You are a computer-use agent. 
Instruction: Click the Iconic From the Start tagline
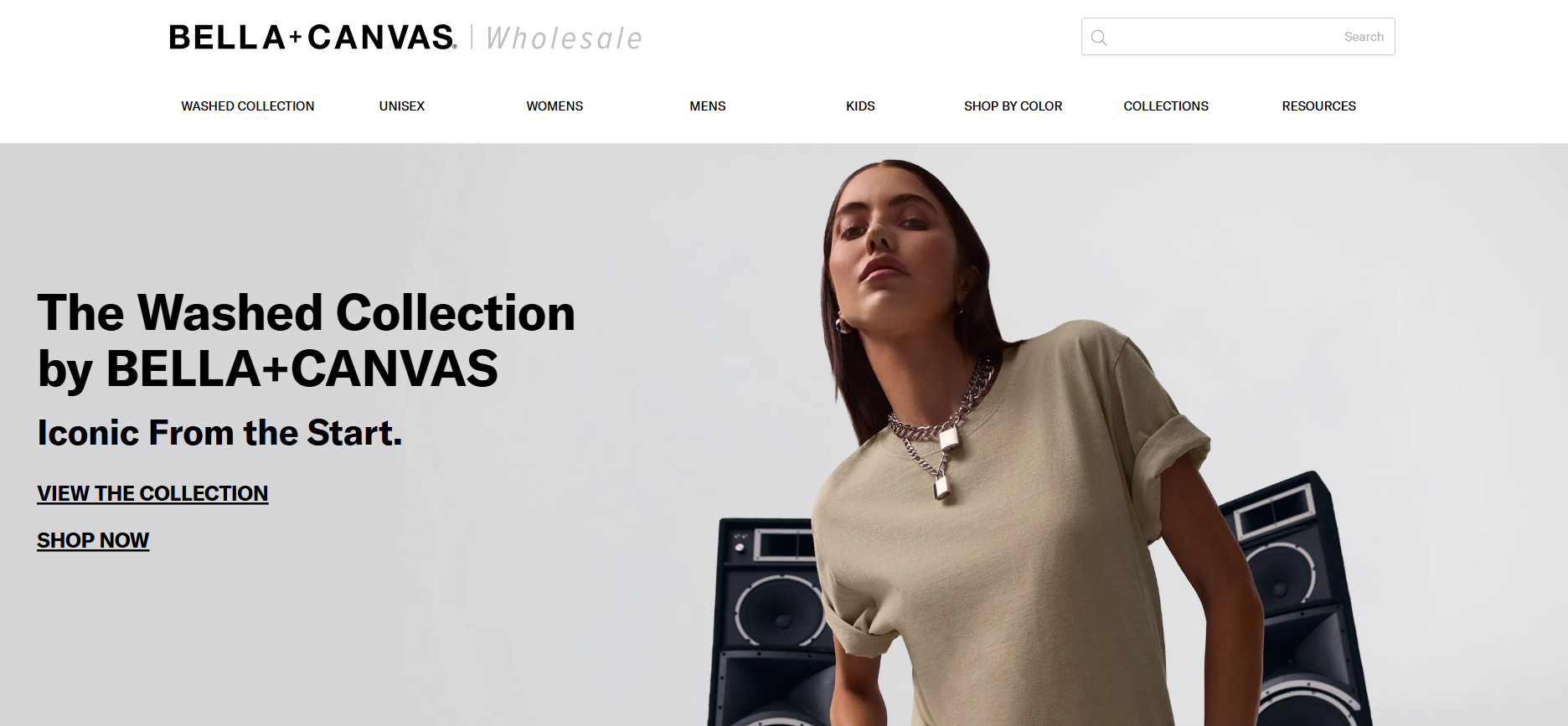220,433
